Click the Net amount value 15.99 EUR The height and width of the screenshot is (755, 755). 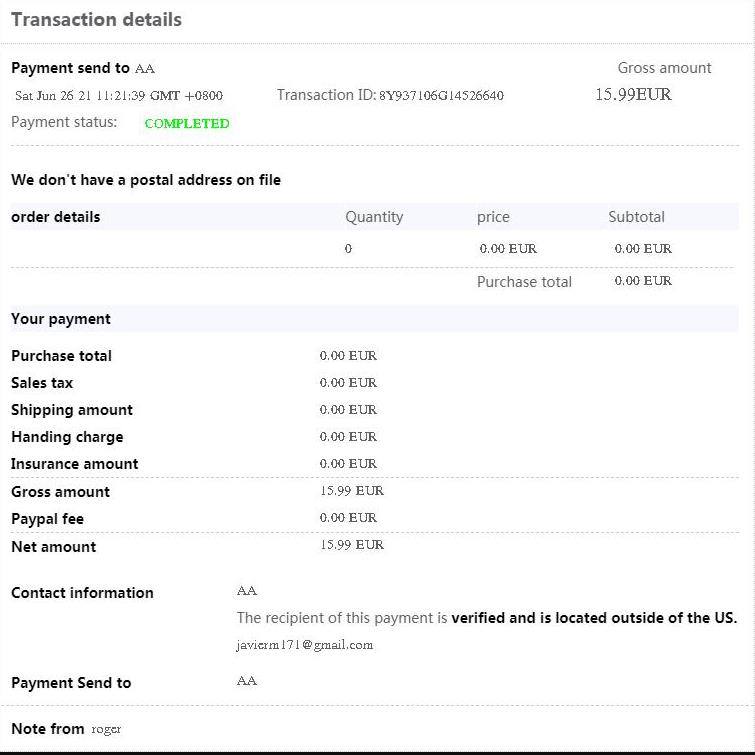tap(352, 545)
